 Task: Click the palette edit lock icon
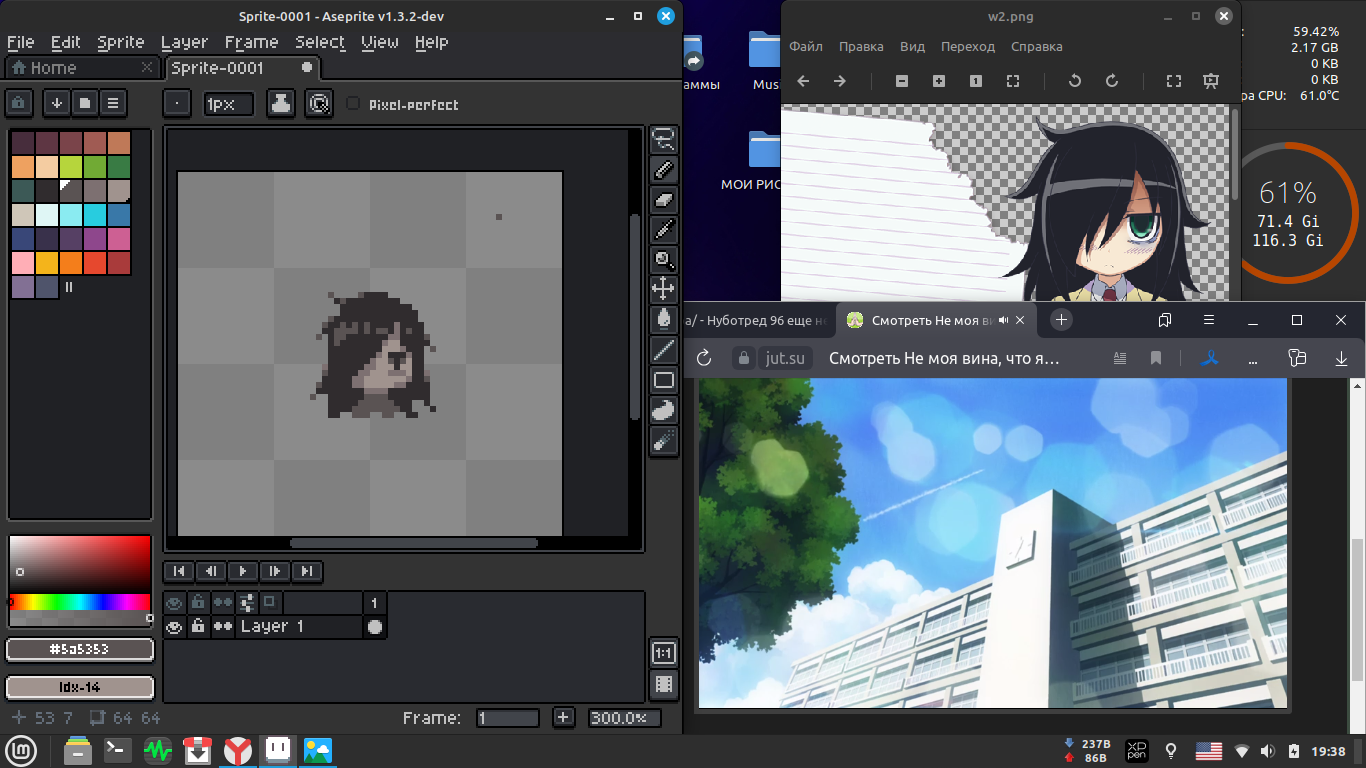point(19,103)
